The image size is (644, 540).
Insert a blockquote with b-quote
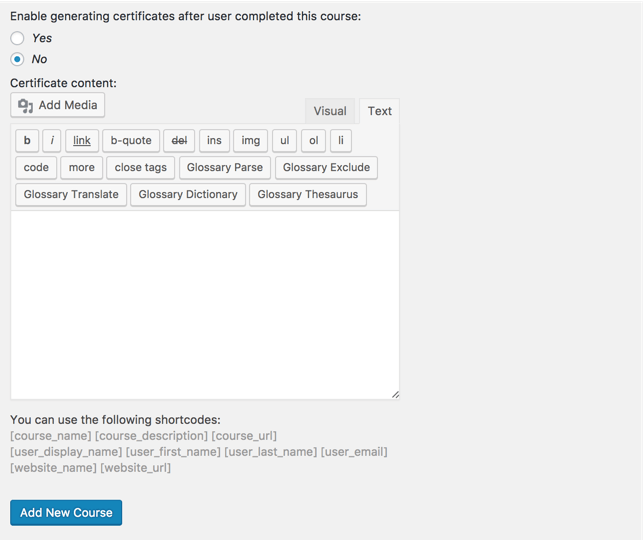131,141
